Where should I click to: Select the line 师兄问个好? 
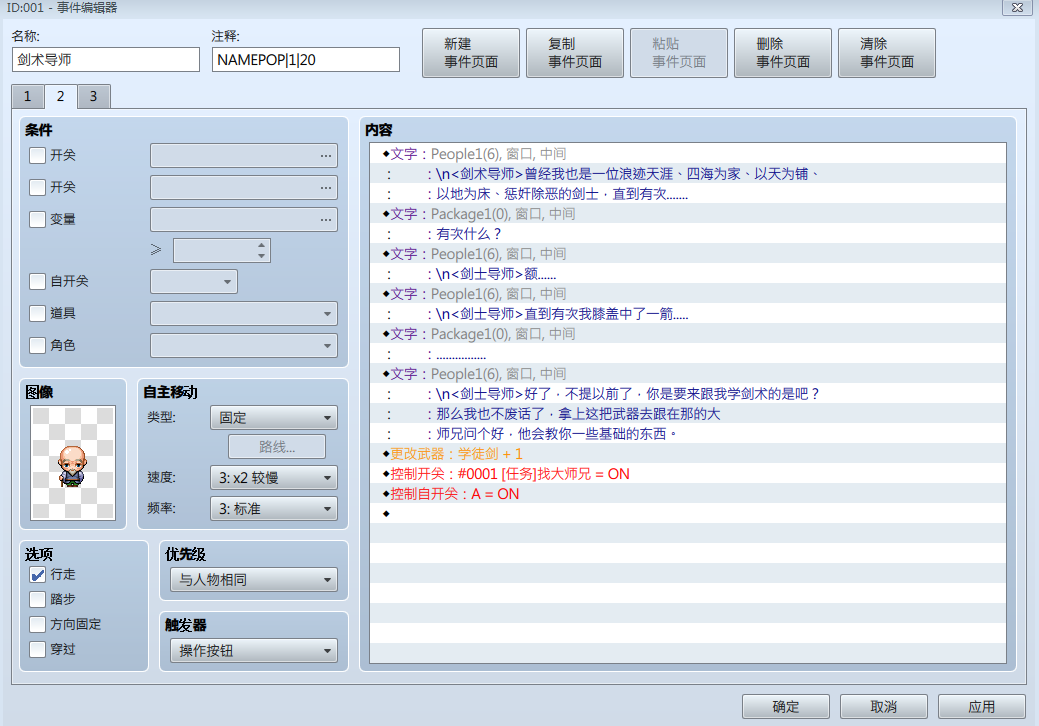[688, 434]
